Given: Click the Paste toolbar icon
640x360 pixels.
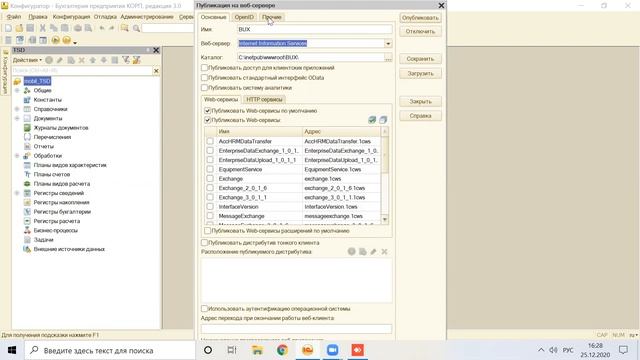Looking at the screenshot, I should [x=64, y=28].
